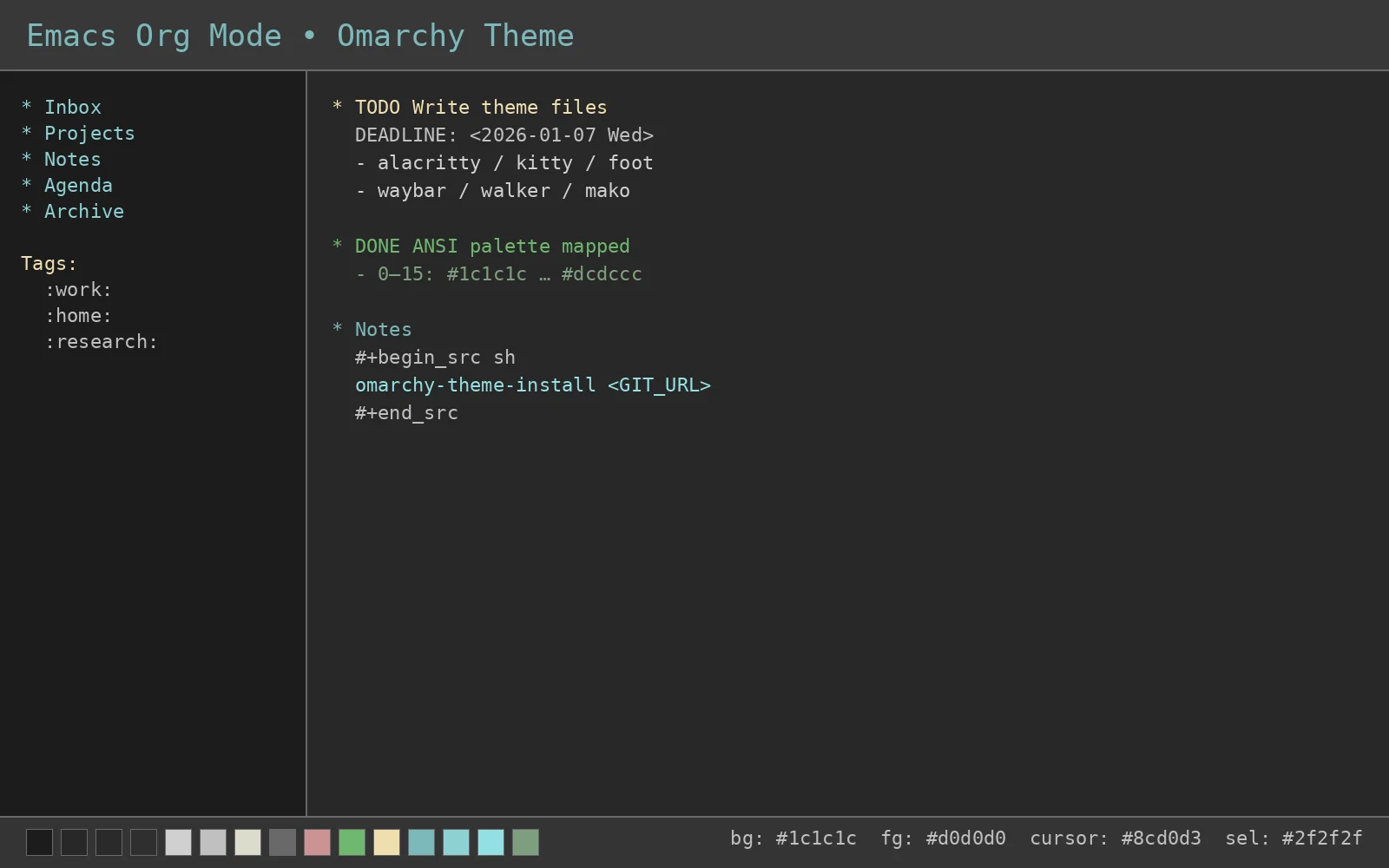Click the #+begin_src sh line
Viewport: 1389px width, 868px height.
point(435,357)
